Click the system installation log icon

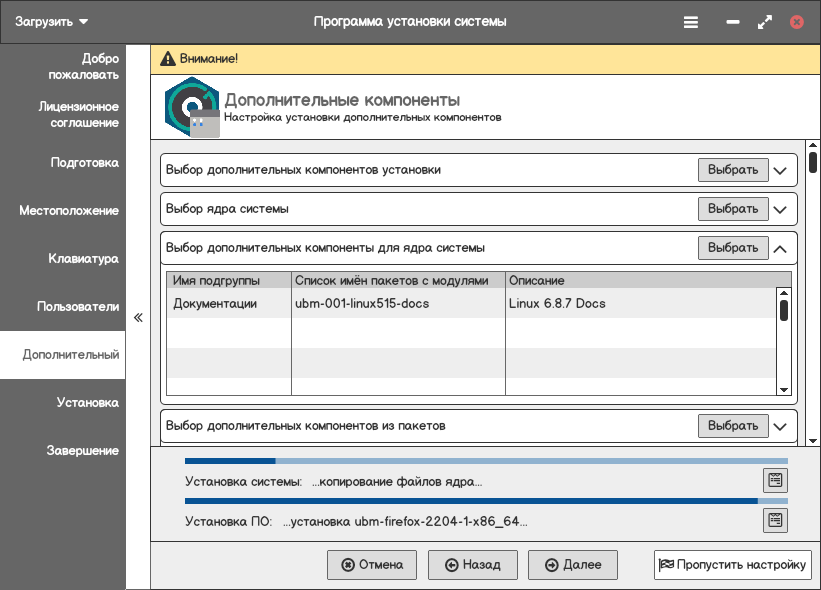pyautogui.click(x=775, y=481)
